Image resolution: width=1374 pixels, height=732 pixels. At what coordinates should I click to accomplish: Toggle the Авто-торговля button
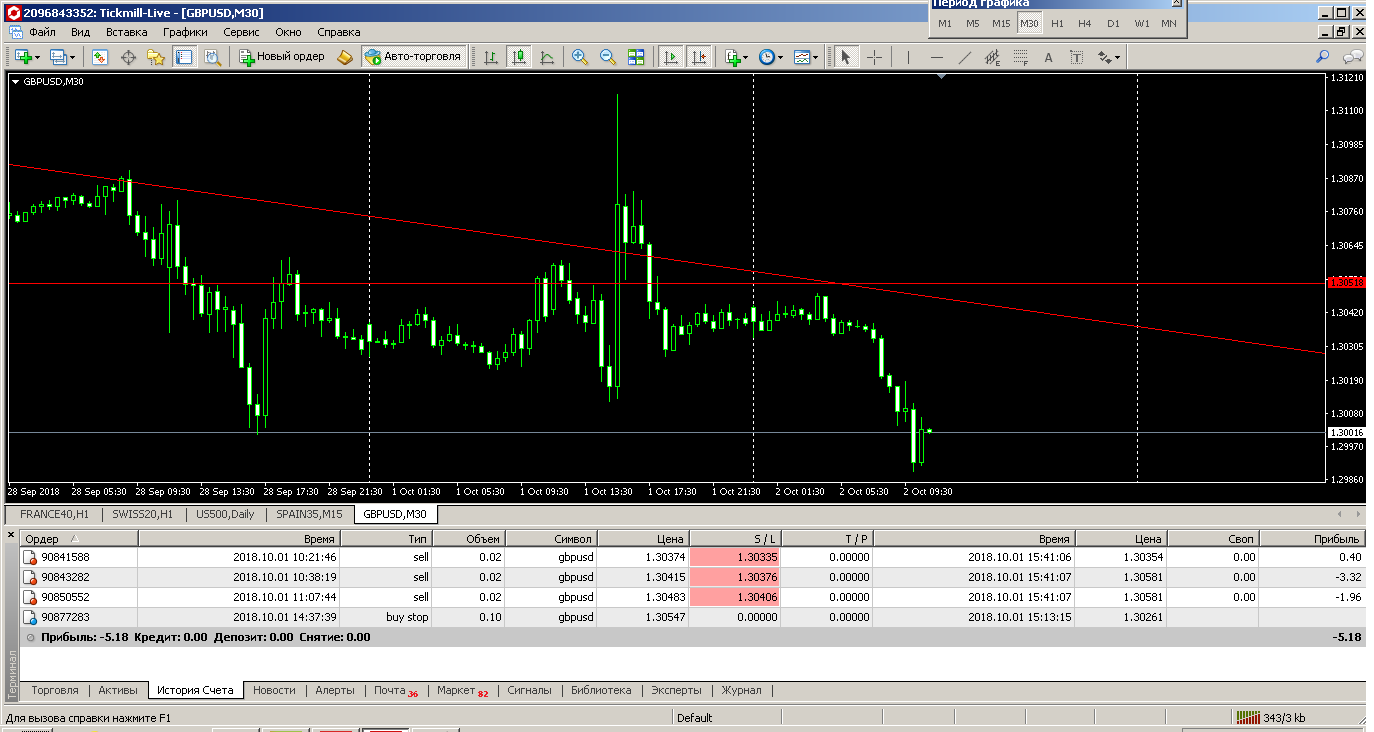coord(413,57)
